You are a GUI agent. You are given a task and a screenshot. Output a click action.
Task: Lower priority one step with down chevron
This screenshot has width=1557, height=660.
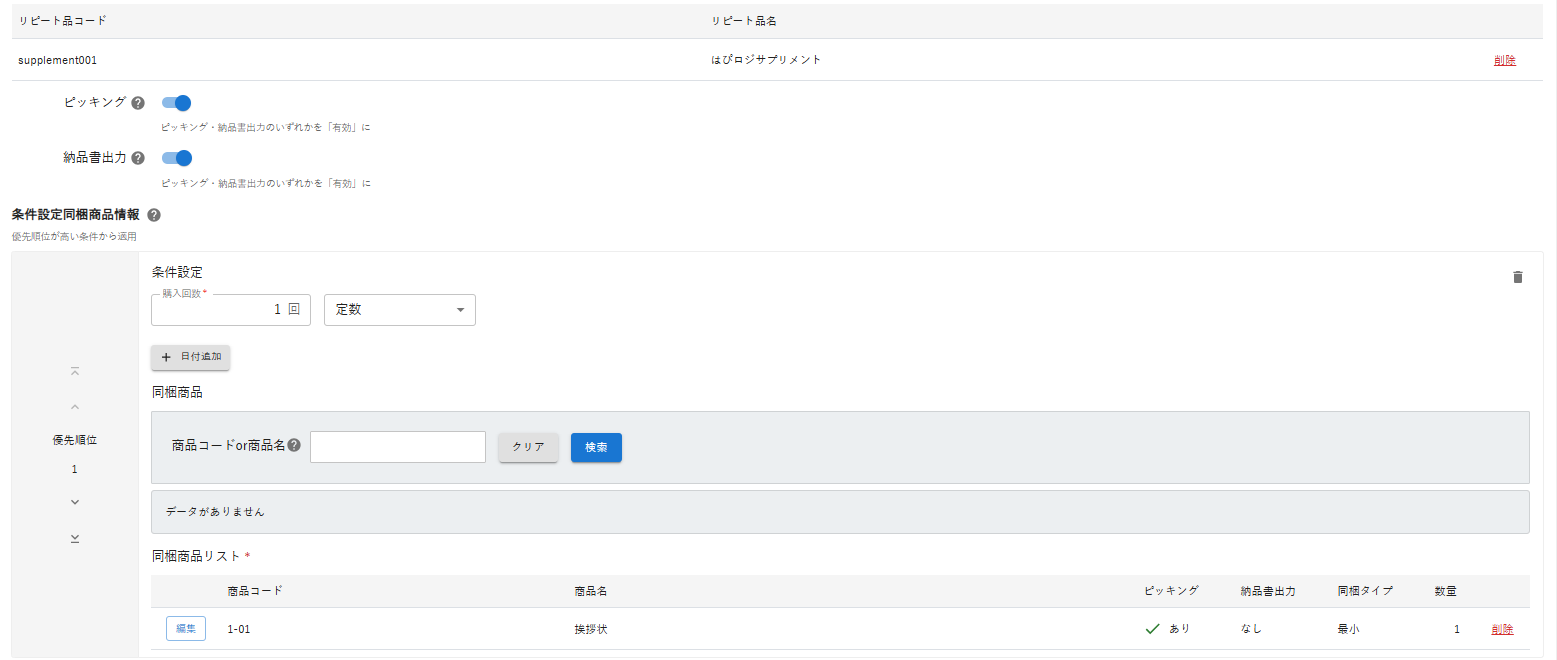(x=75, y=502)
